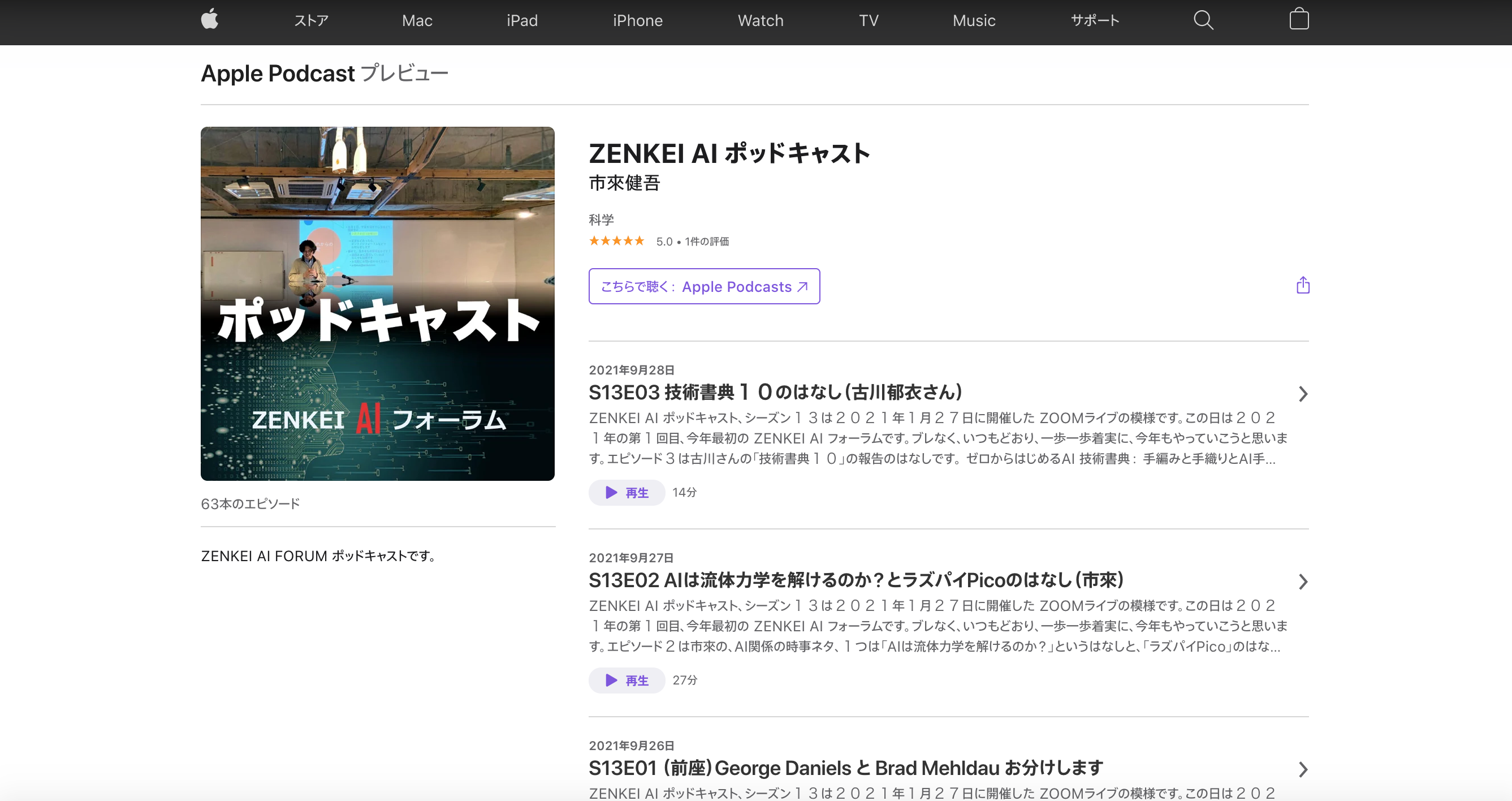Click こちらで聴く Apple Podcasts button
This screenshot has width=1512, height=801.
(705, 287)
